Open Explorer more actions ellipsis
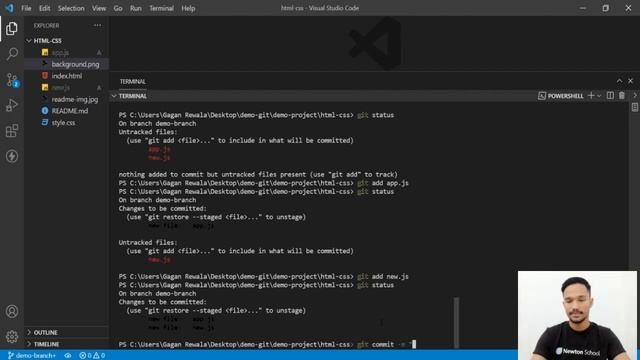The height and width of the screenshot is (360, 640). tap(97, 25)
